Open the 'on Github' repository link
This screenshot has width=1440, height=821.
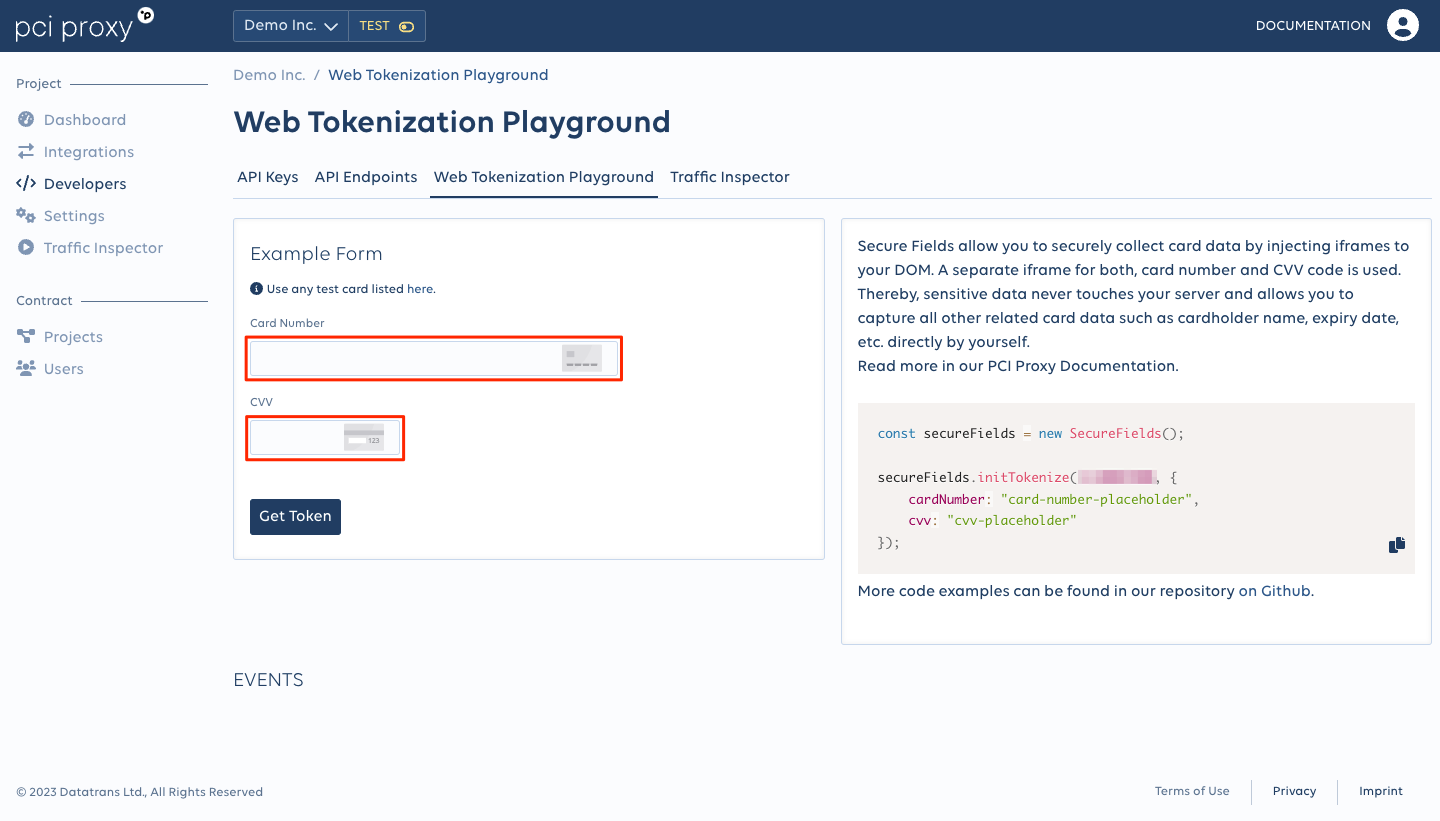coord(1274,591)
